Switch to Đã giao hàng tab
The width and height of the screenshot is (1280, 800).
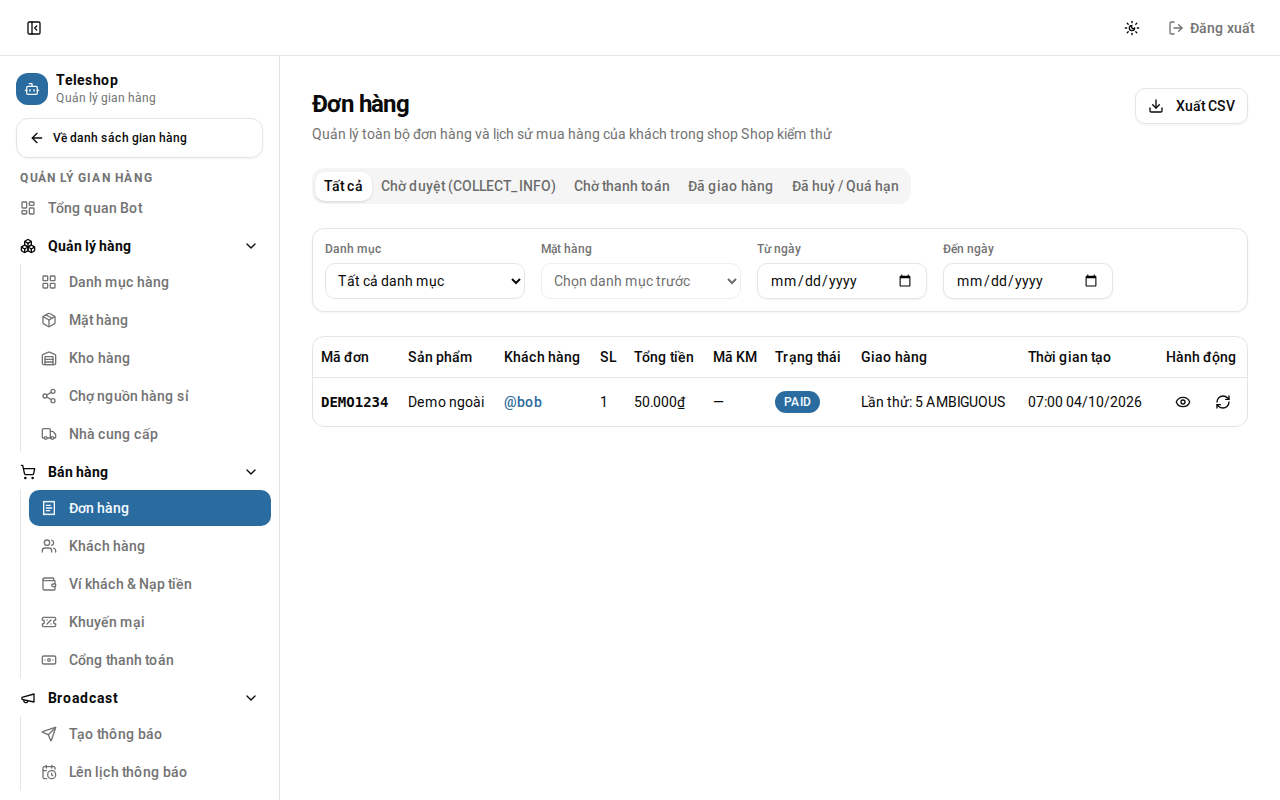point(730,186)
